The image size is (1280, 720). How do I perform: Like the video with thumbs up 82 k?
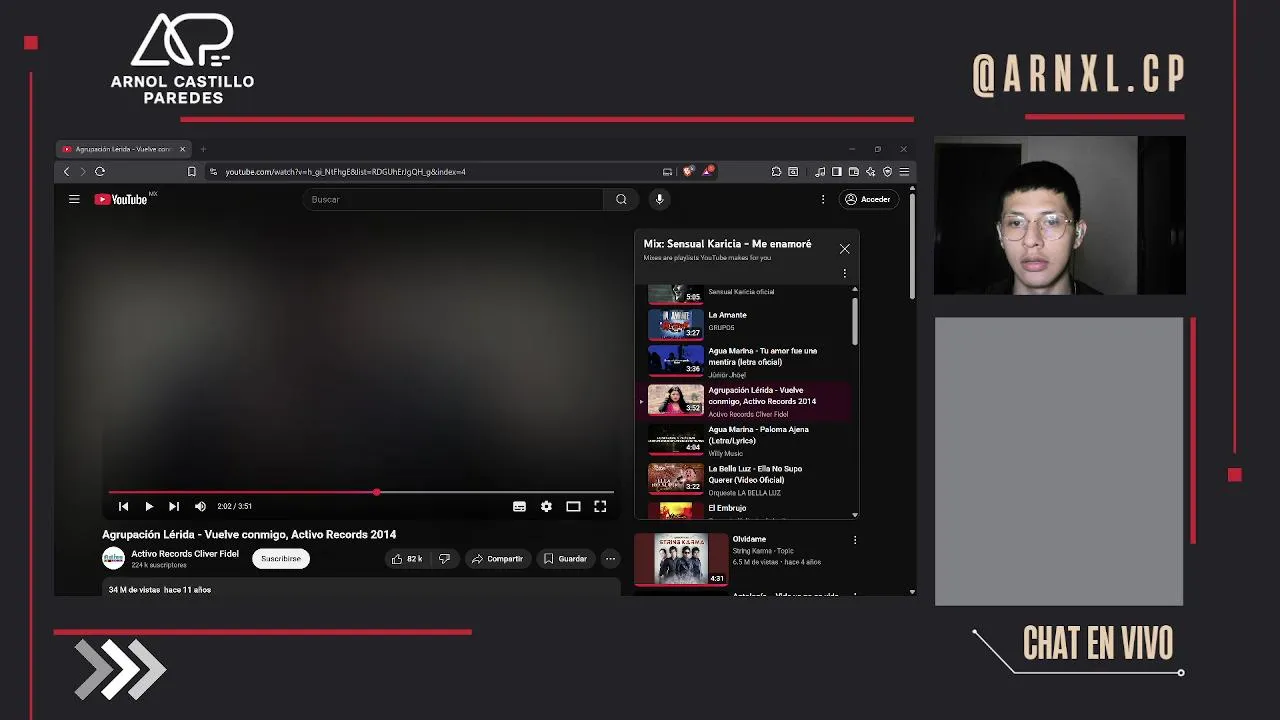coord(407,559)
